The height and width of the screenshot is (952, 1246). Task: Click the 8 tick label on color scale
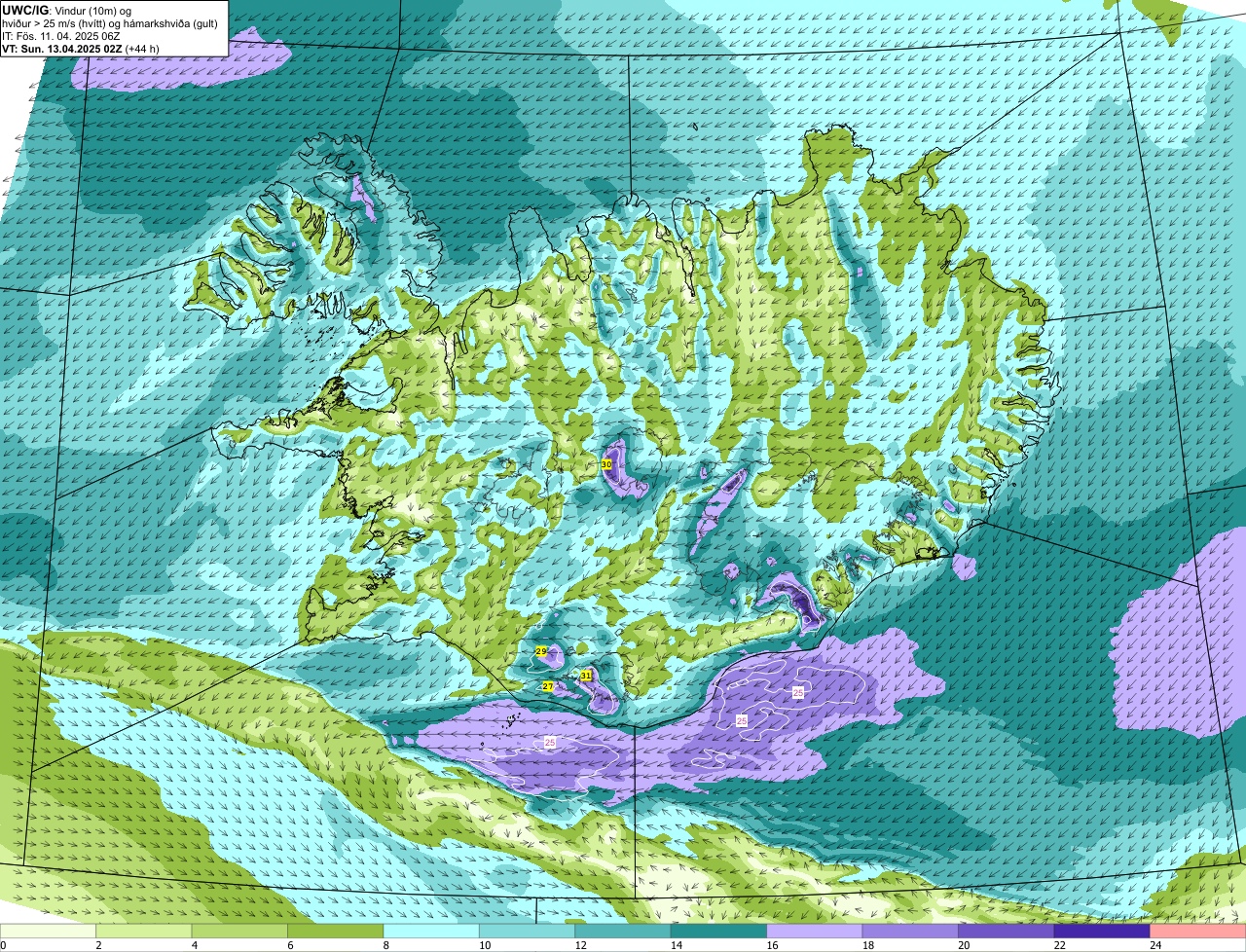coord(385,945)
